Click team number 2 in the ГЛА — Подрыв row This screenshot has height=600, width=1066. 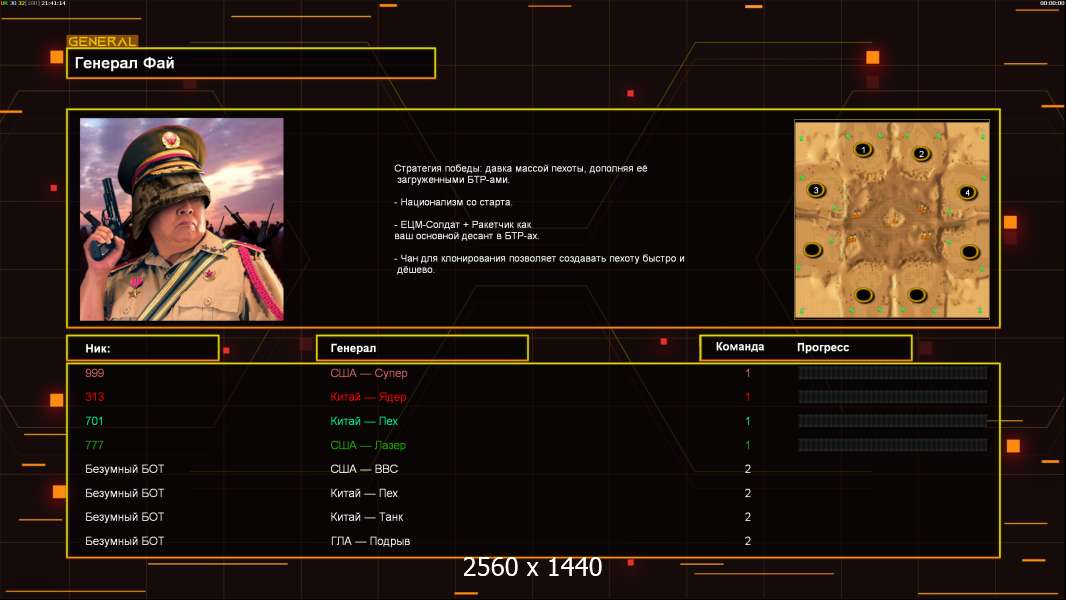point(748,542)
